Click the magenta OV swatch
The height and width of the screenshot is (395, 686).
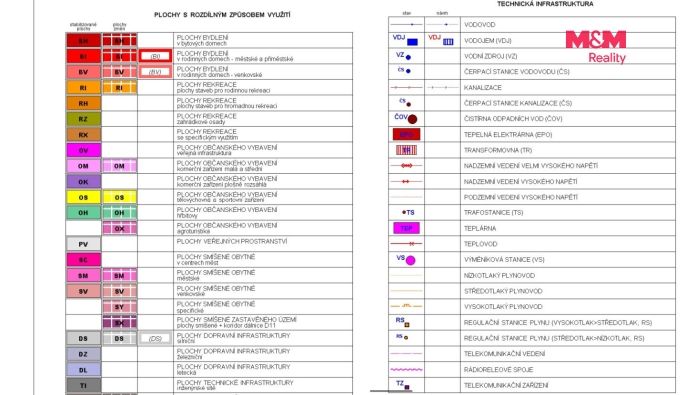[x=83, y=150]
